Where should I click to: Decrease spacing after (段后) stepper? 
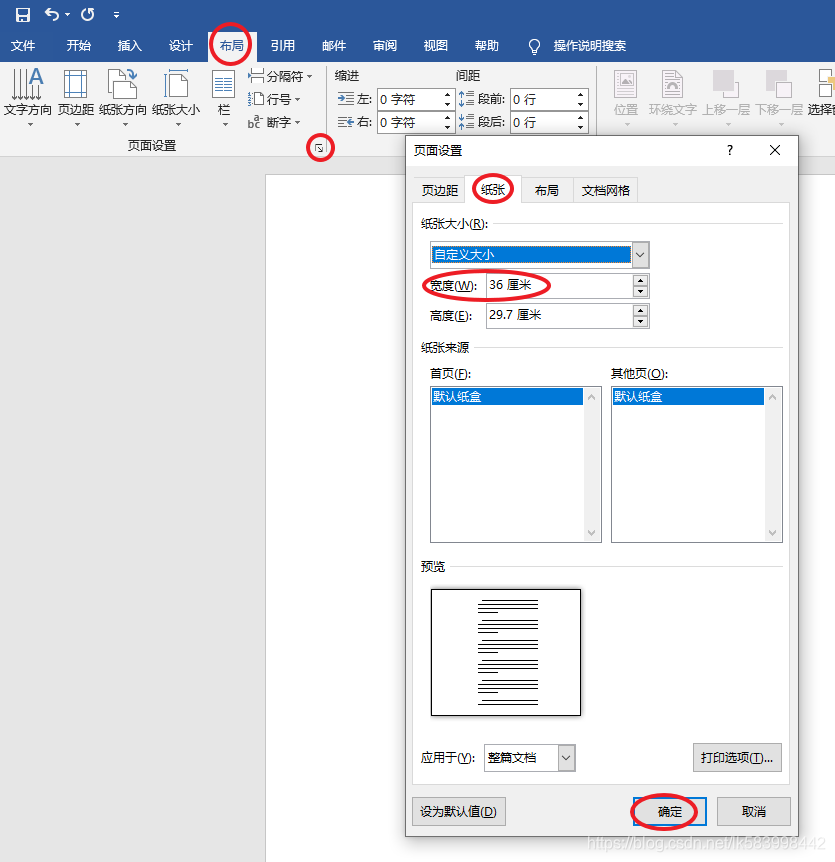click(580, 127)
